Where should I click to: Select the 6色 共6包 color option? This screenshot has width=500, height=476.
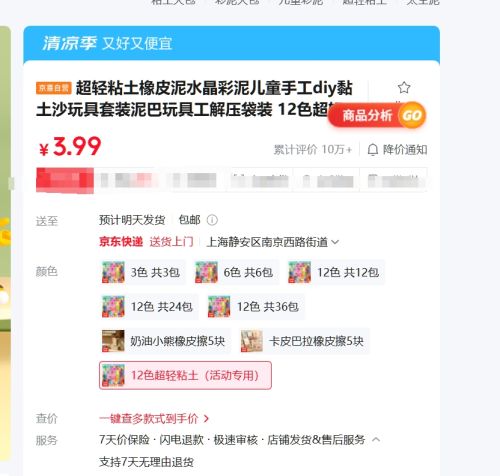tap(236, 272)
